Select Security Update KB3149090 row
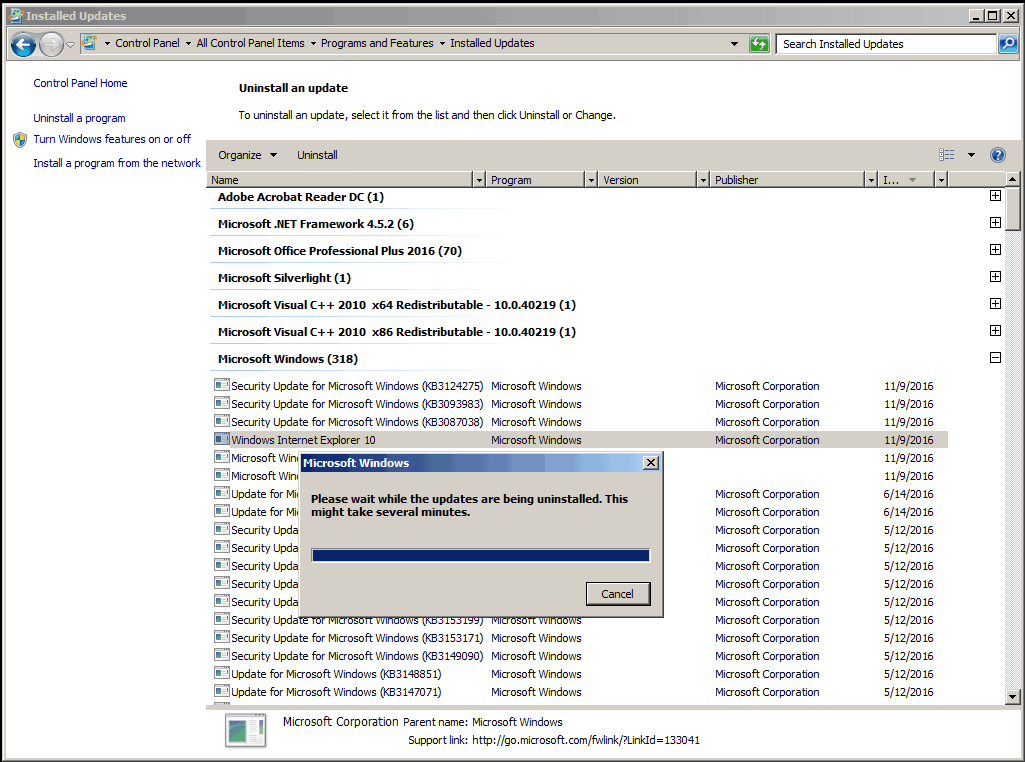1025x762 pixels. pyautogui.click(x=578, y=655)
